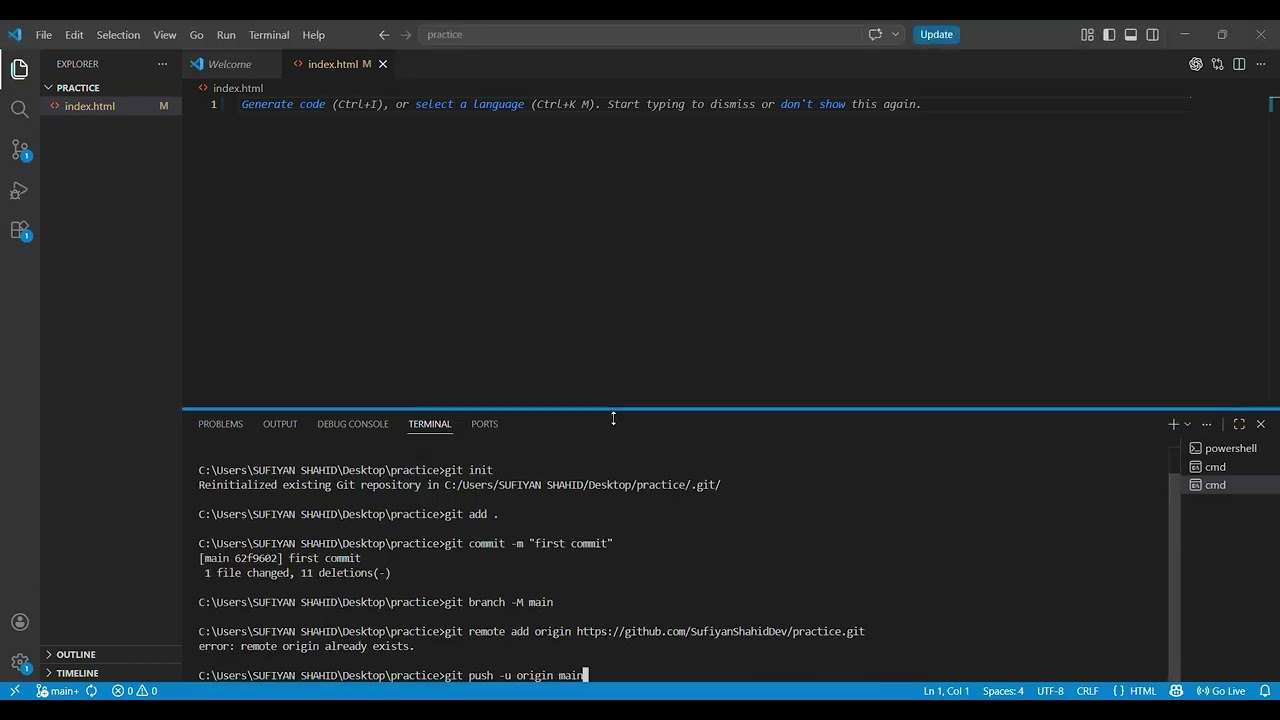
Task: Open the Manage gear icon
Action: [x=20, y=662]
